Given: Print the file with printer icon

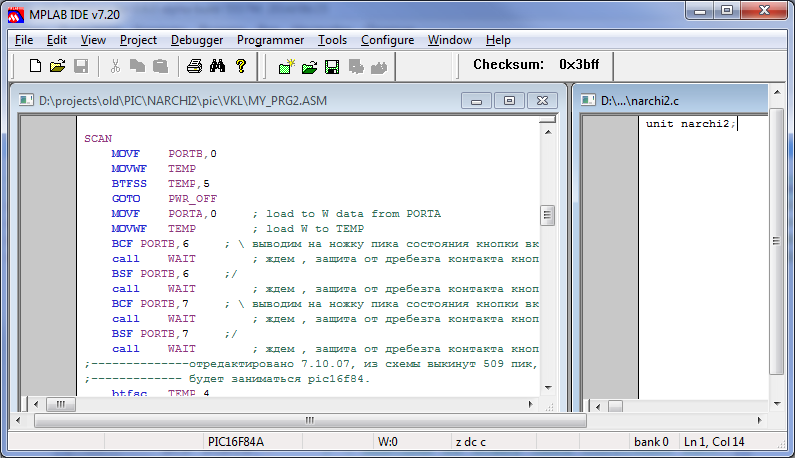Looking at the screenshot, I should [x=194, y=66].
